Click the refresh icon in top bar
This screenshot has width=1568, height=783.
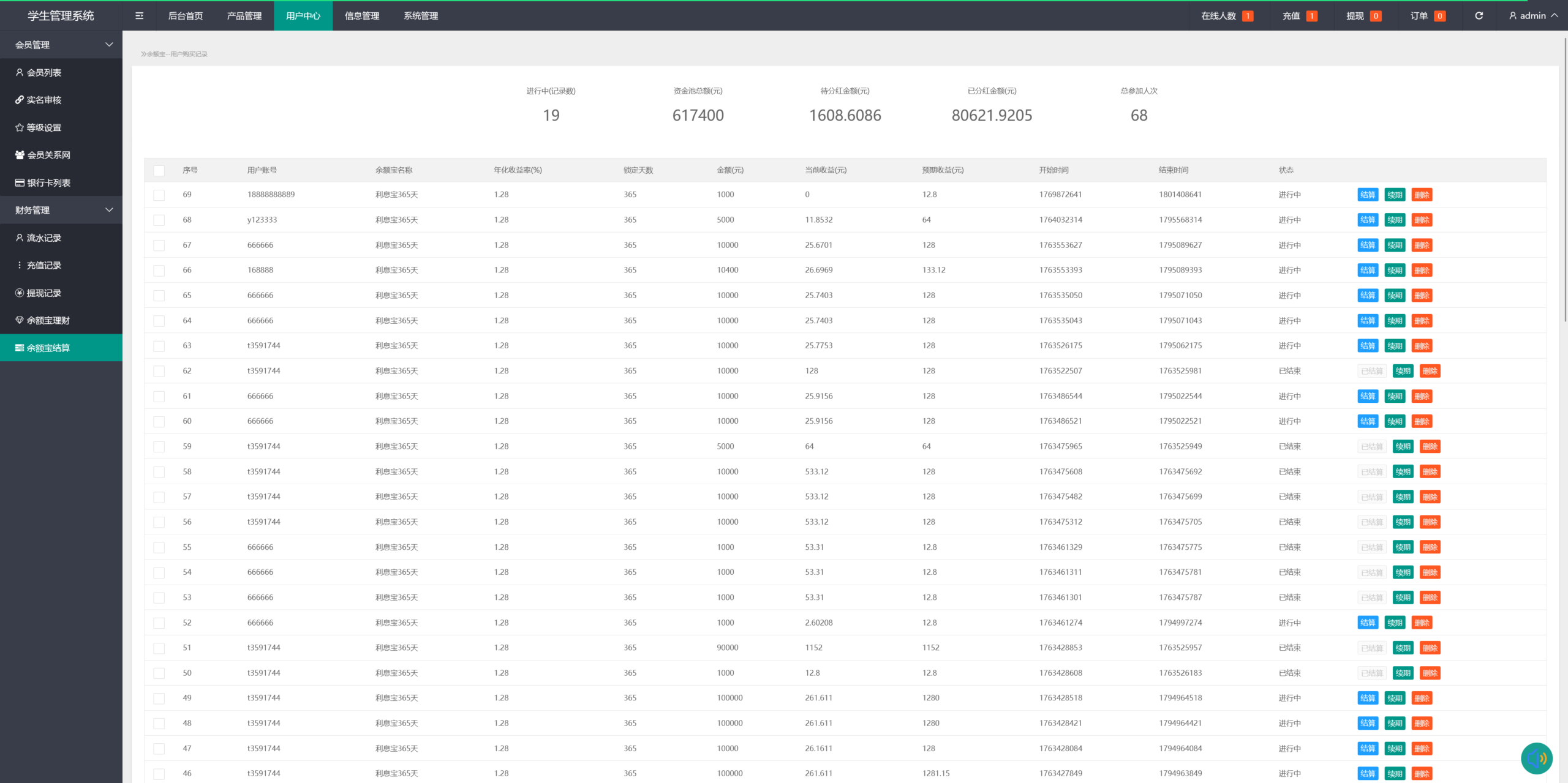[1479, 16]
